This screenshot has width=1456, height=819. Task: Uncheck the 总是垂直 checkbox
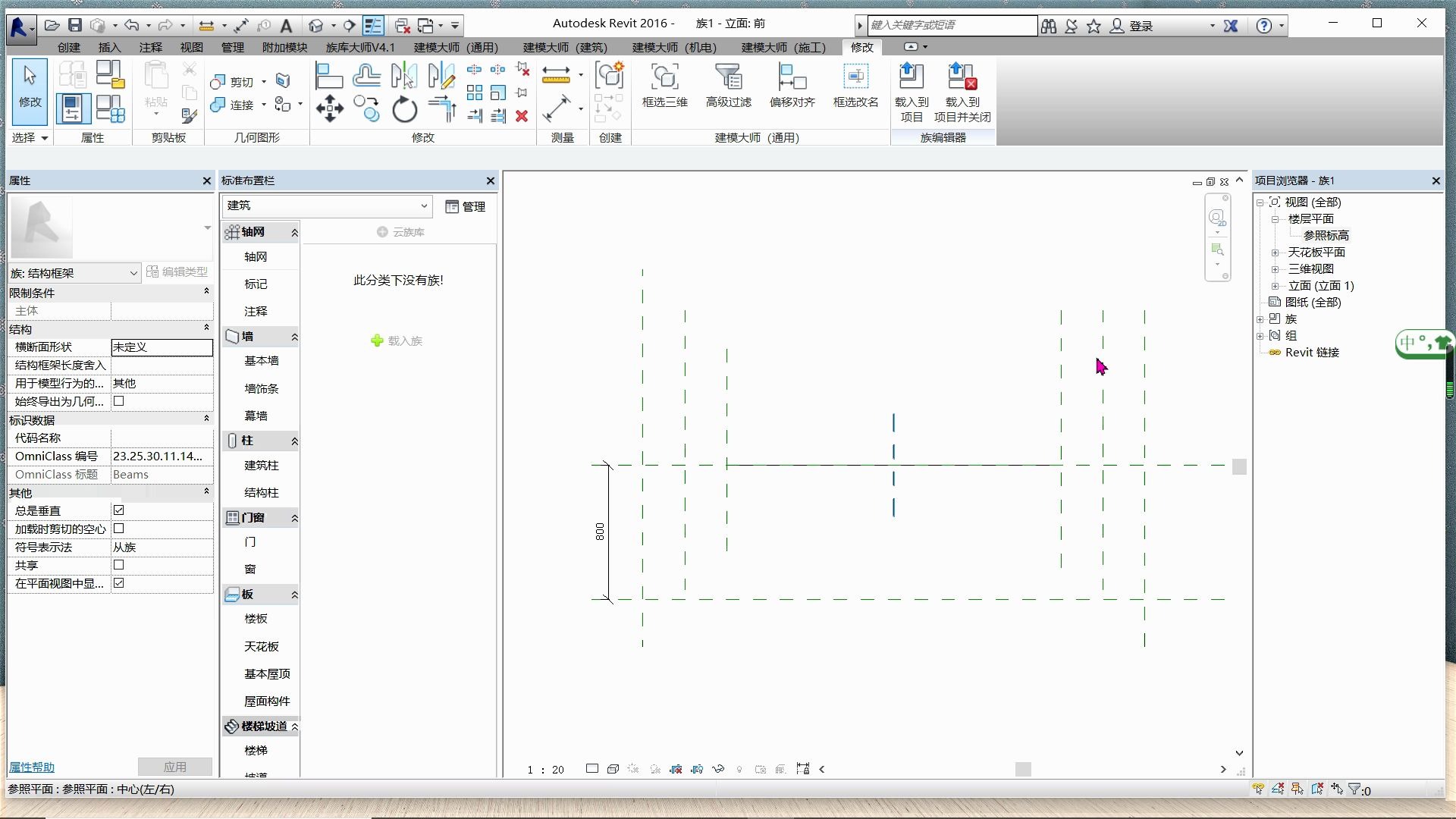coord(119,510)
